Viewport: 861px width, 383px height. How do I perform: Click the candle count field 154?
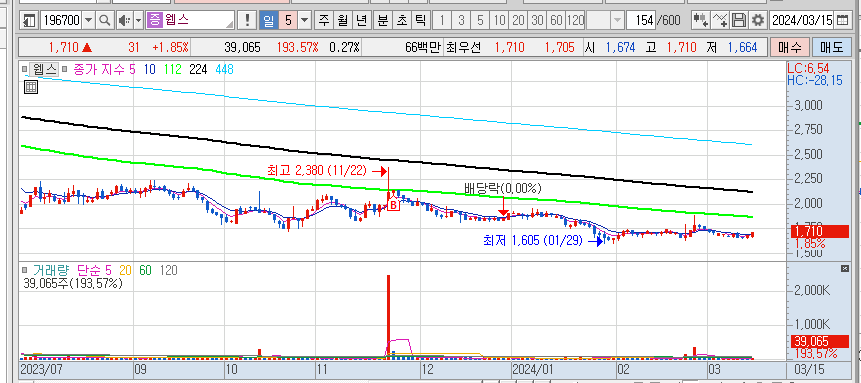[641, 21]
